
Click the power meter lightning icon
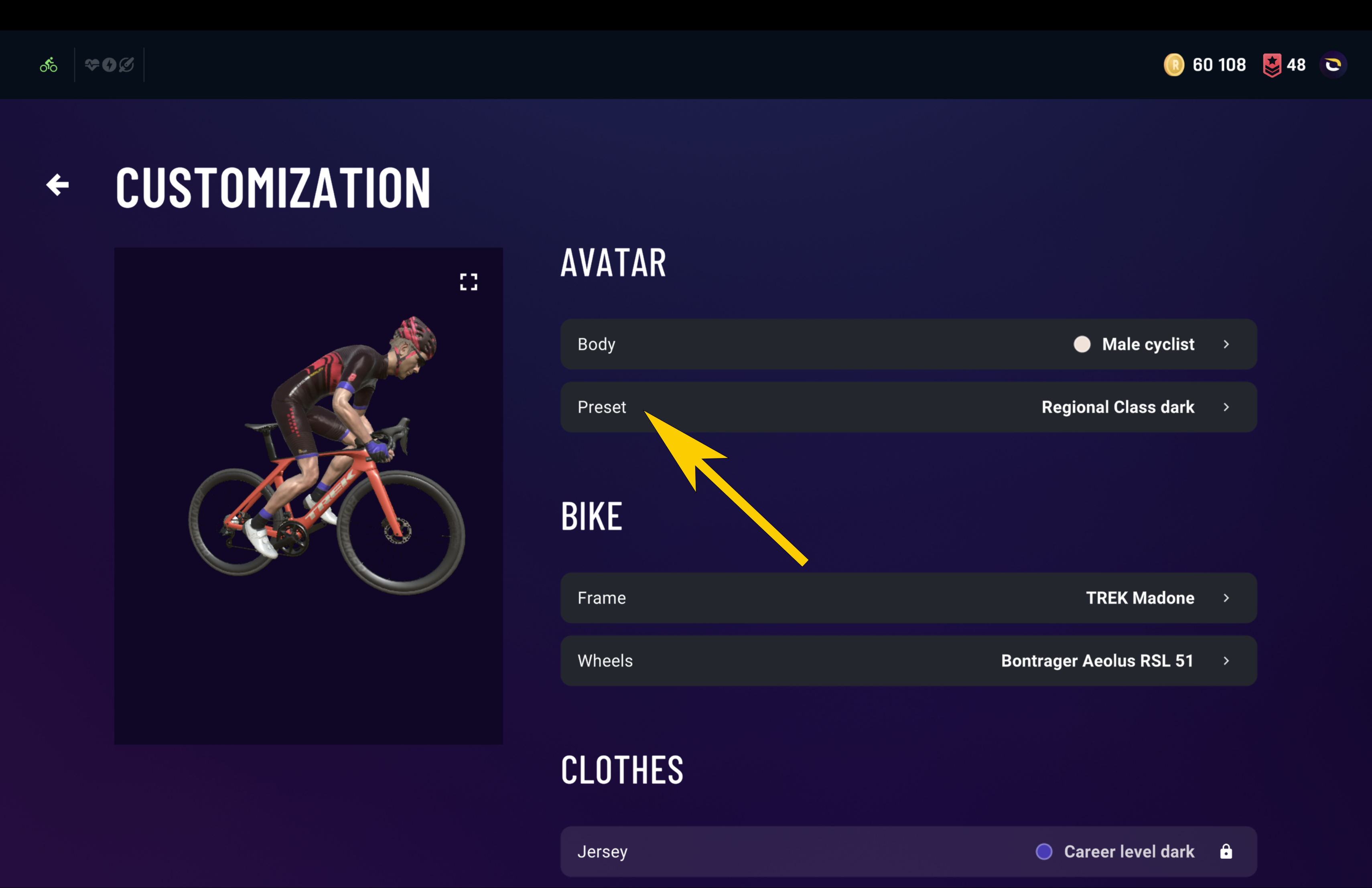pyautogui.click(x=109, y=65)
